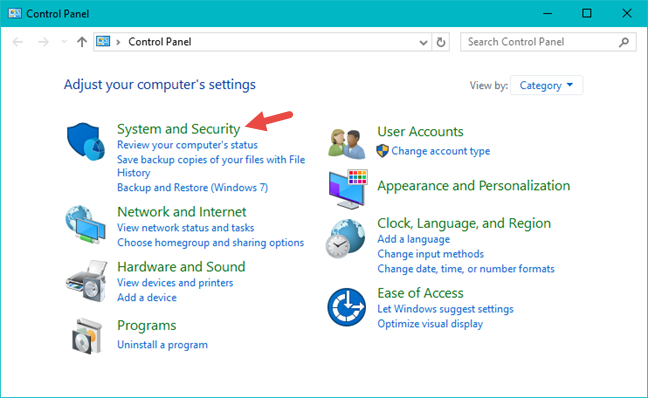This screenshot has height=398, width=648.
Task: Click the forward navigation arrow
Action: [43, 42]
